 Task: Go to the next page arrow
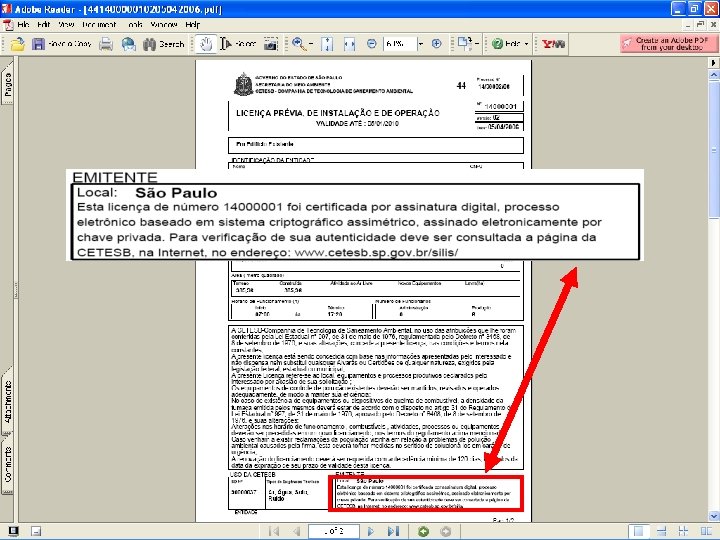tap(371, 531)
